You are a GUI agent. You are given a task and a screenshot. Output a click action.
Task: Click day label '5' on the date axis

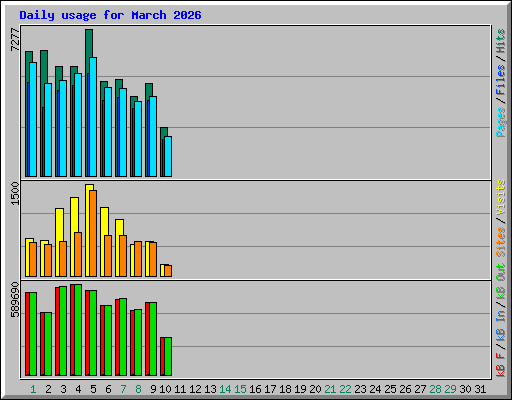[93, 389]
